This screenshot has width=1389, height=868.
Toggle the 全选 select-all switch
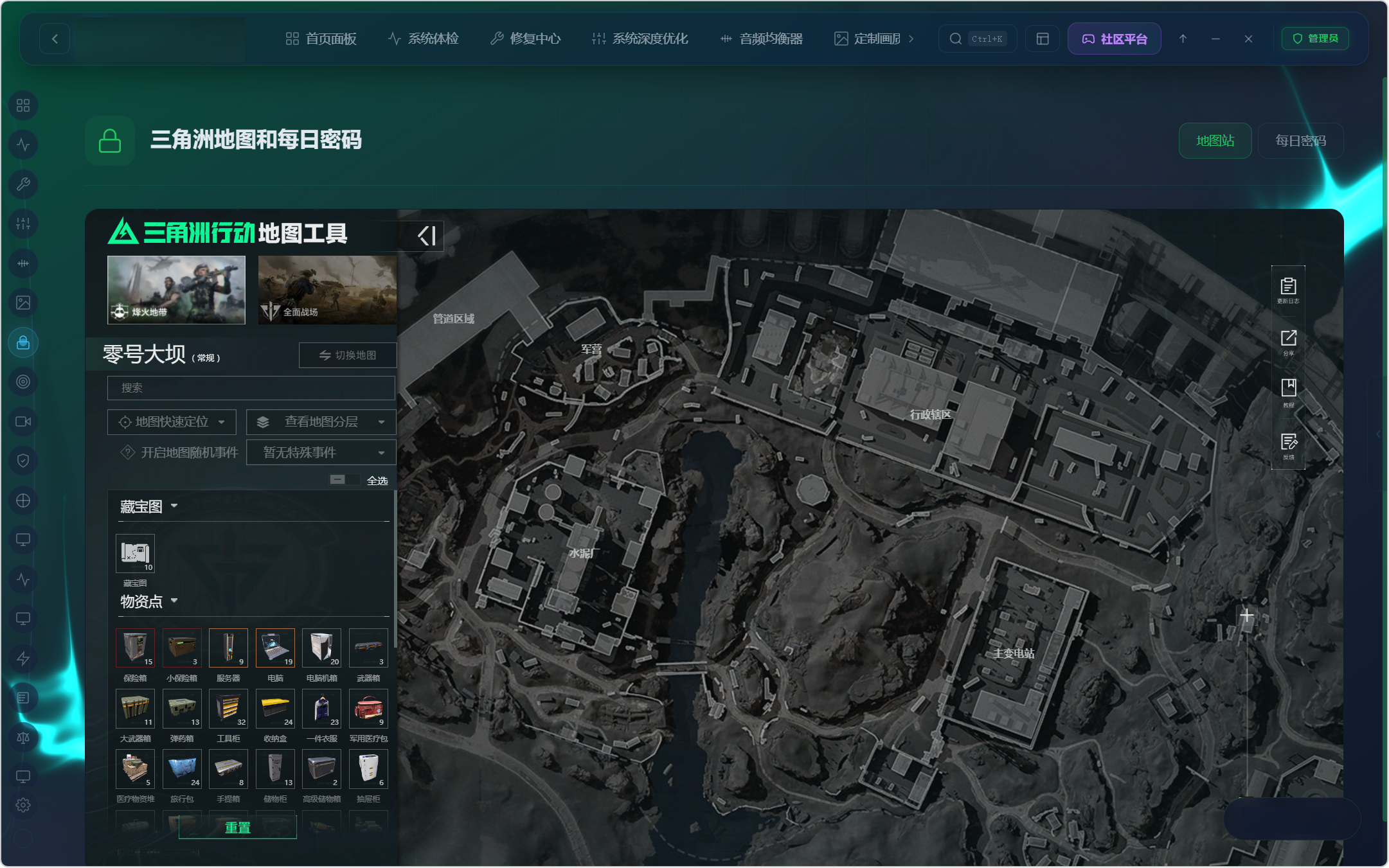(x=344, y=479)
